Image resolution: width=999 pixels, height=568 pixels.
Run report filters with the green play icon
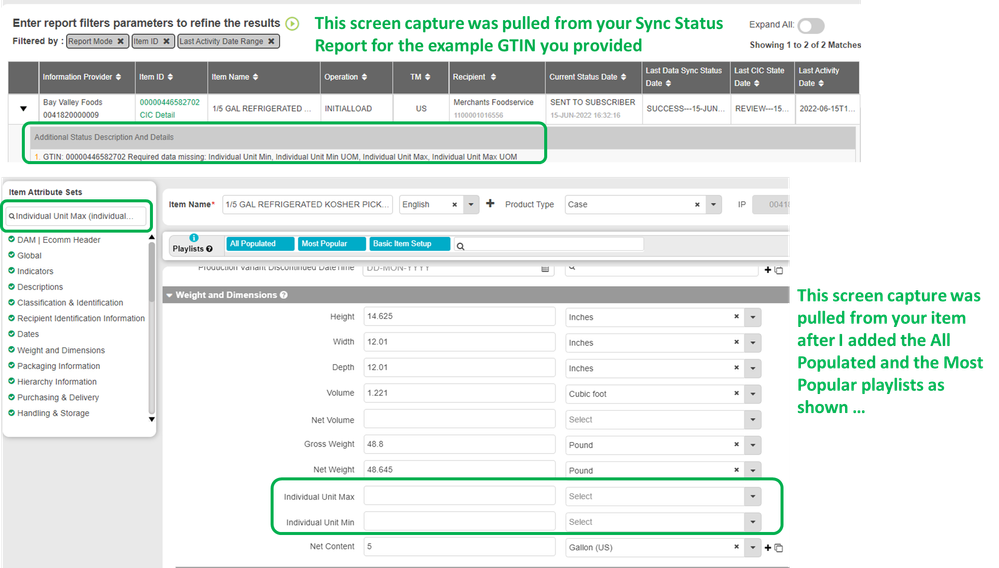(x=292, y=24)
